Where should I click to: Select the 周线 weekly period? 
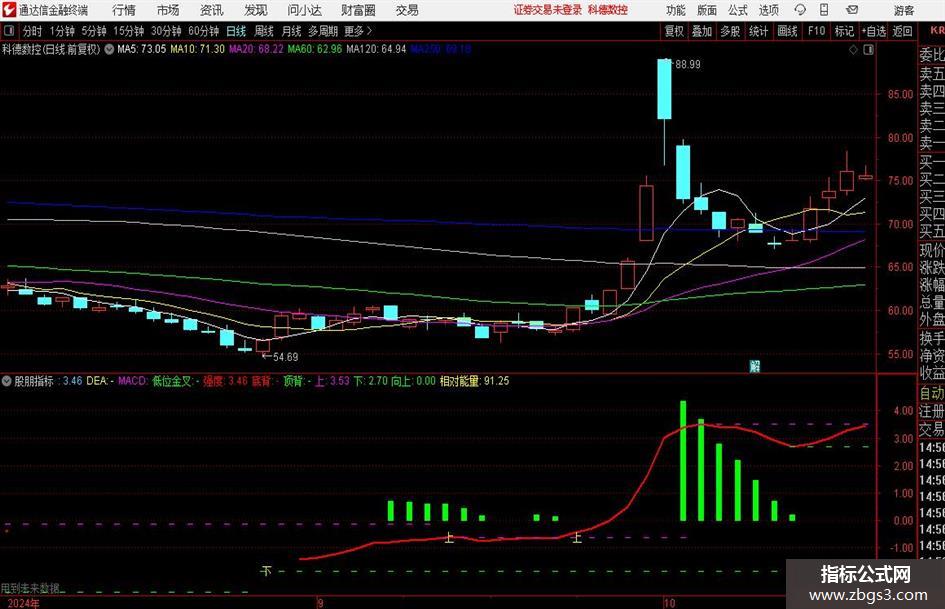(263, 31)
